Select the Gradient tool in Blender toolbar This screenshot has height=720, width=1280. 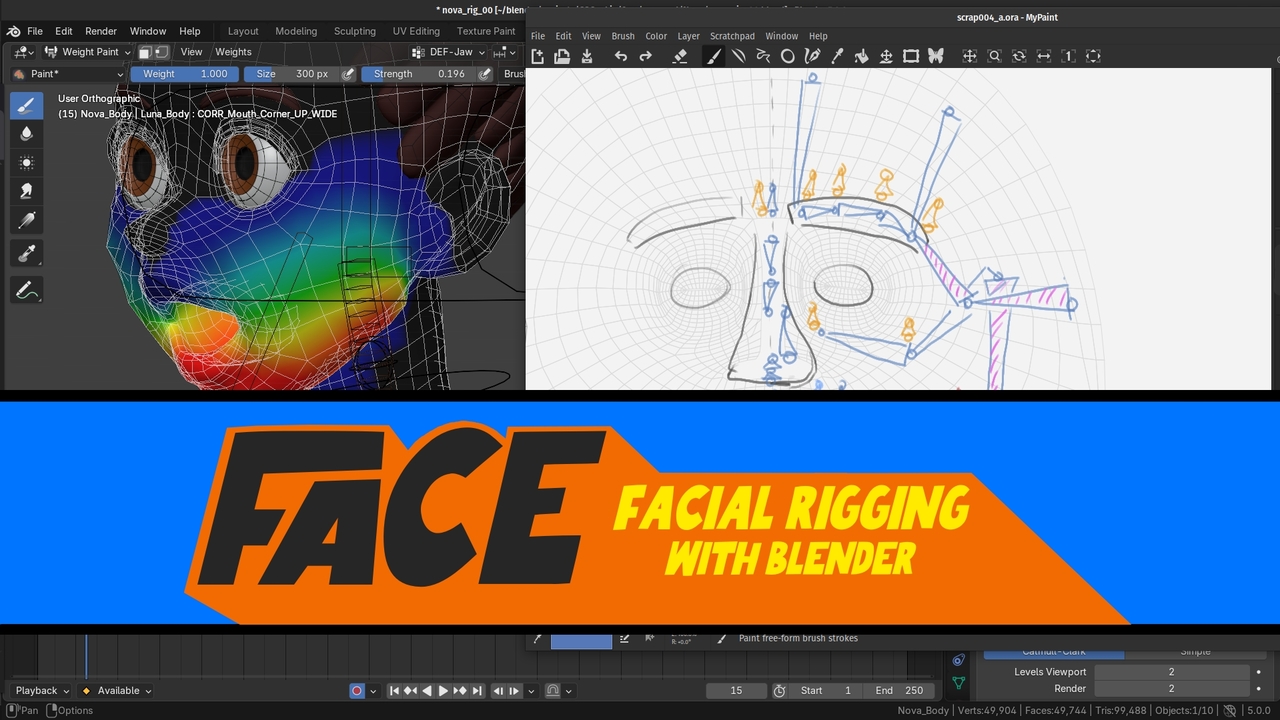tap(27, 219)
